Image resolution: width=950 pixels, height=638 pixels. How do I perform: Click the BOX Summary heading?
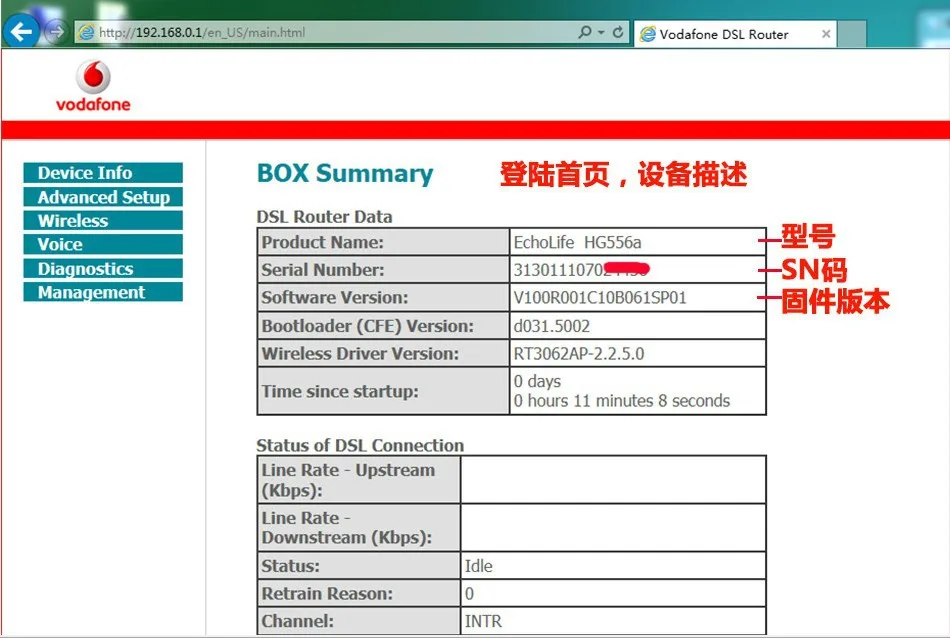point(345,173)
